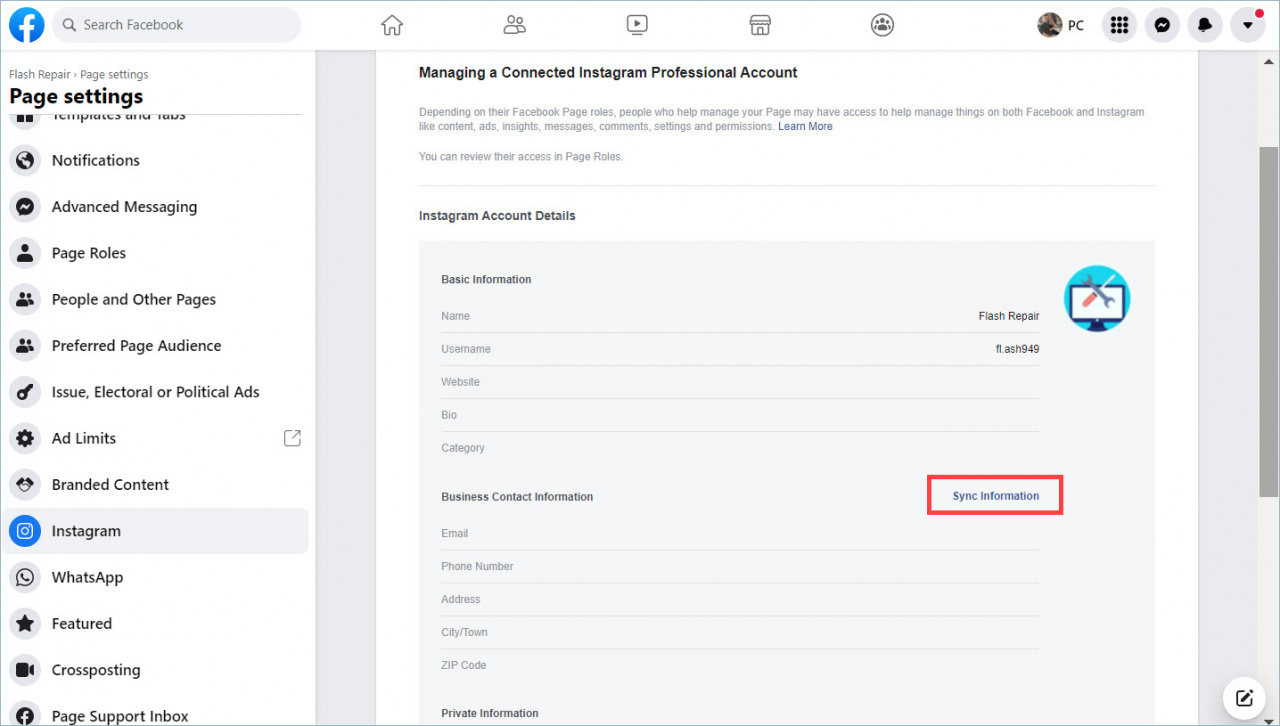Click the Category field label
This screenshot has height=726, width=1280.
click(x=463, y=448)
